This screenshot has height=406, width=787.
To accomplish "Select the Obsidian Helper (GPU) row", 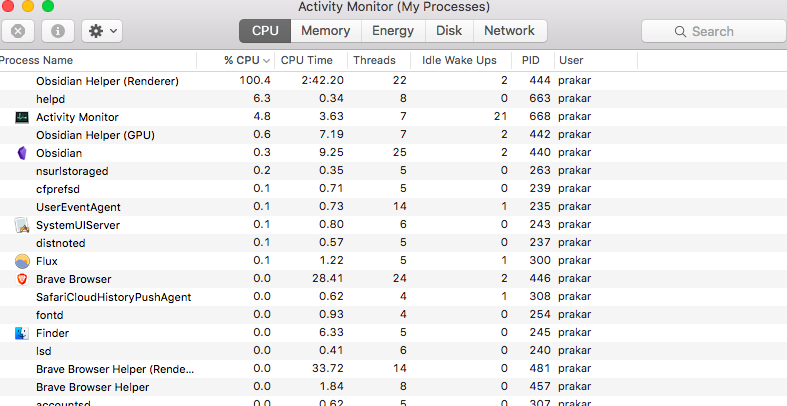I will [x=394, y=135].
